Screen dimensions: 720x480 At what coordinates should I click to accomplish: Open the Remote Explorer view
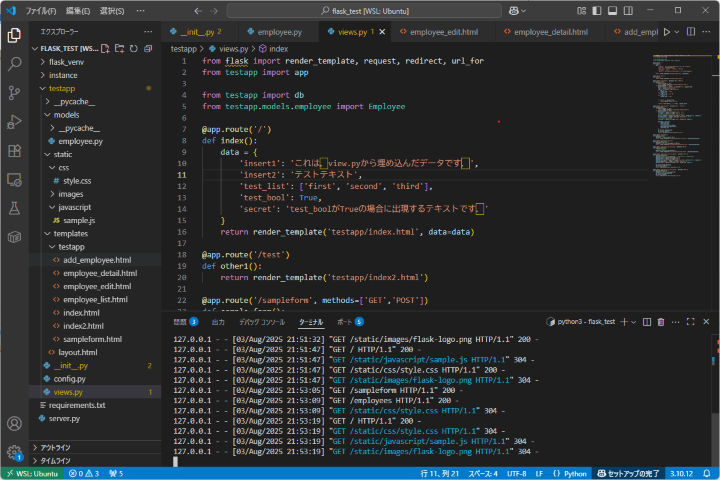(14, 180)
